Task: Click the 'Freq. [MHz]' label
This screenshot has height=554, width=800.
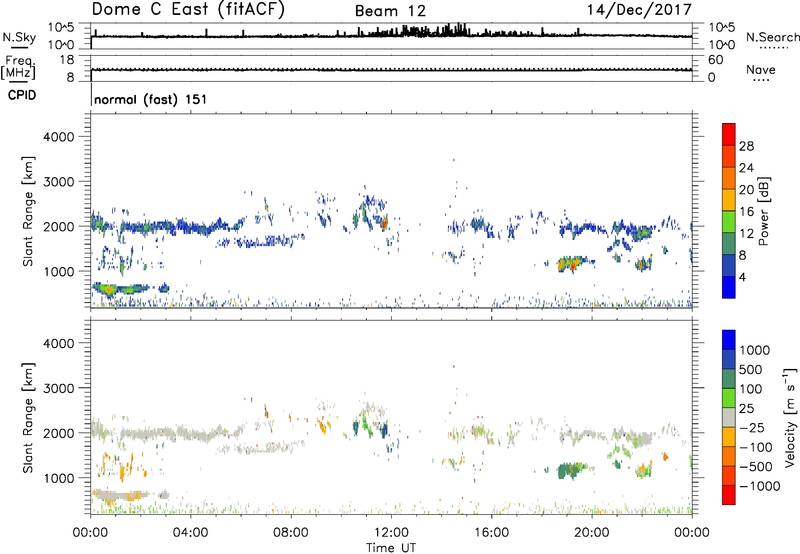Action: click(18, 68)
